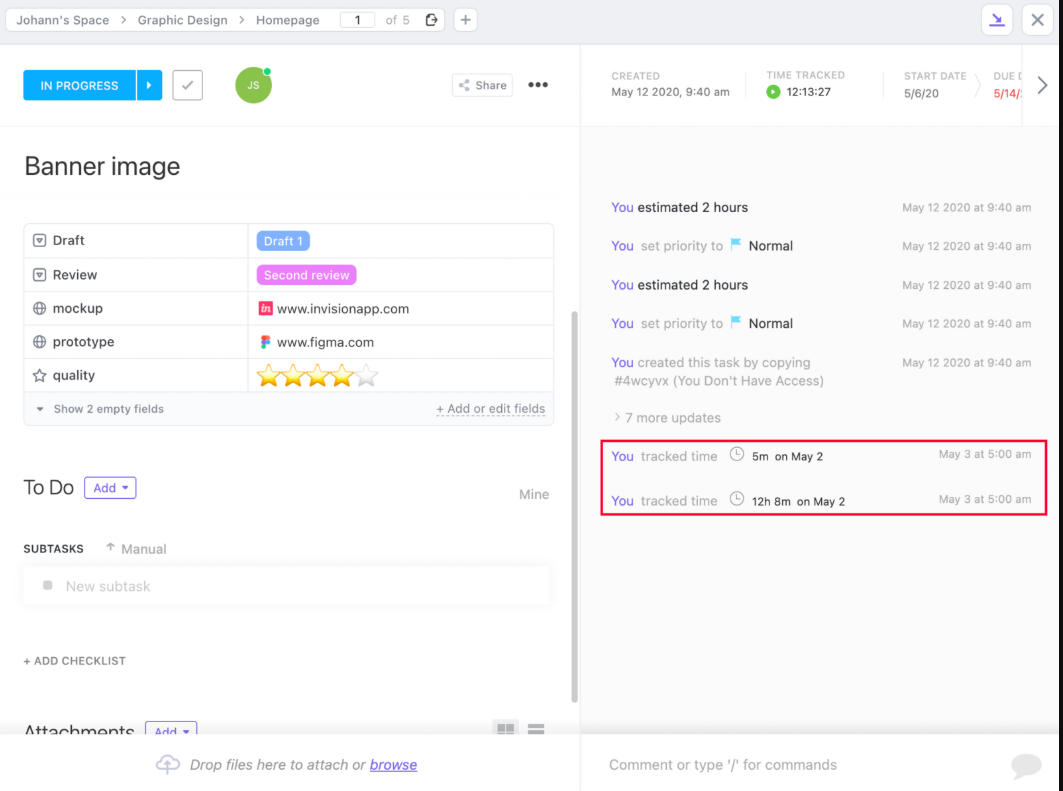Open status dropdown arrow next to In Progress
Screen dimensions: 1063x791
point(149,86)
